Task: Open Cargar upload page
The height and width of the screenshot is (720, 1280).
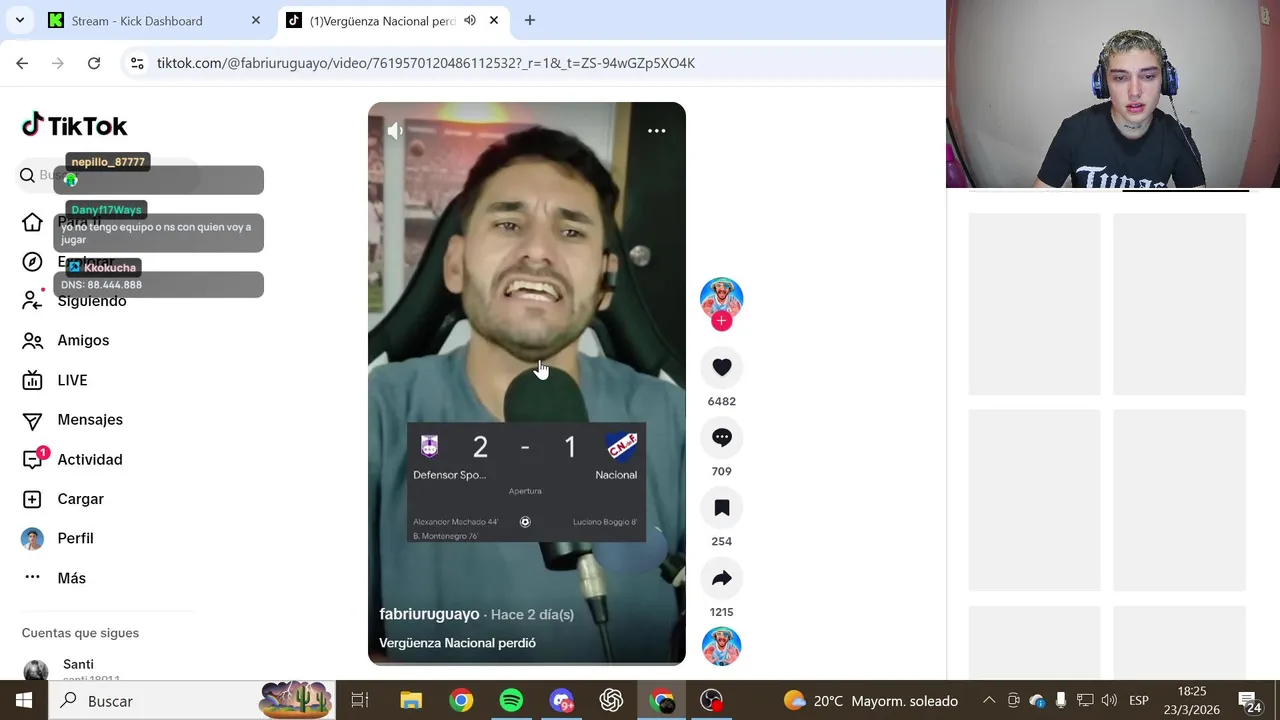Action: pos(63,499)
